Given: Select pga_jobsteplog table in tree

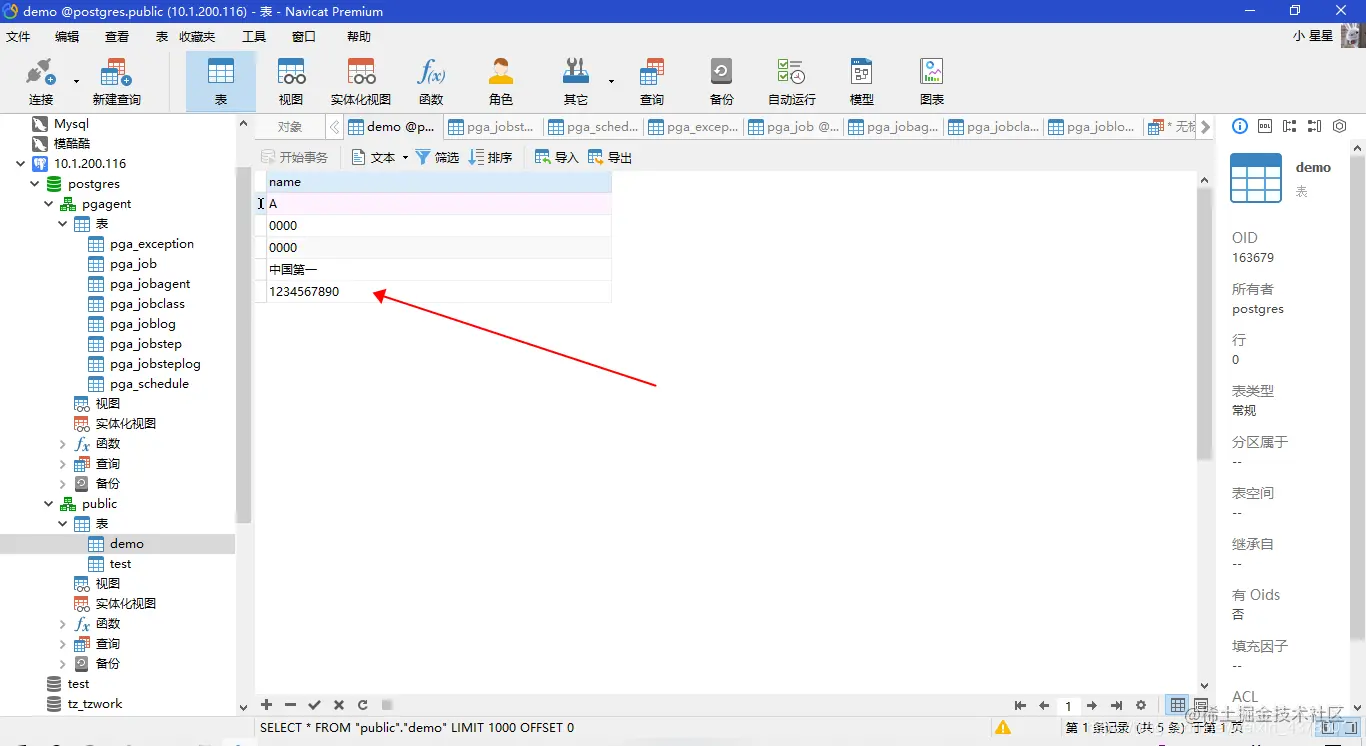Looking at the screenshot, I should point(155,364).
